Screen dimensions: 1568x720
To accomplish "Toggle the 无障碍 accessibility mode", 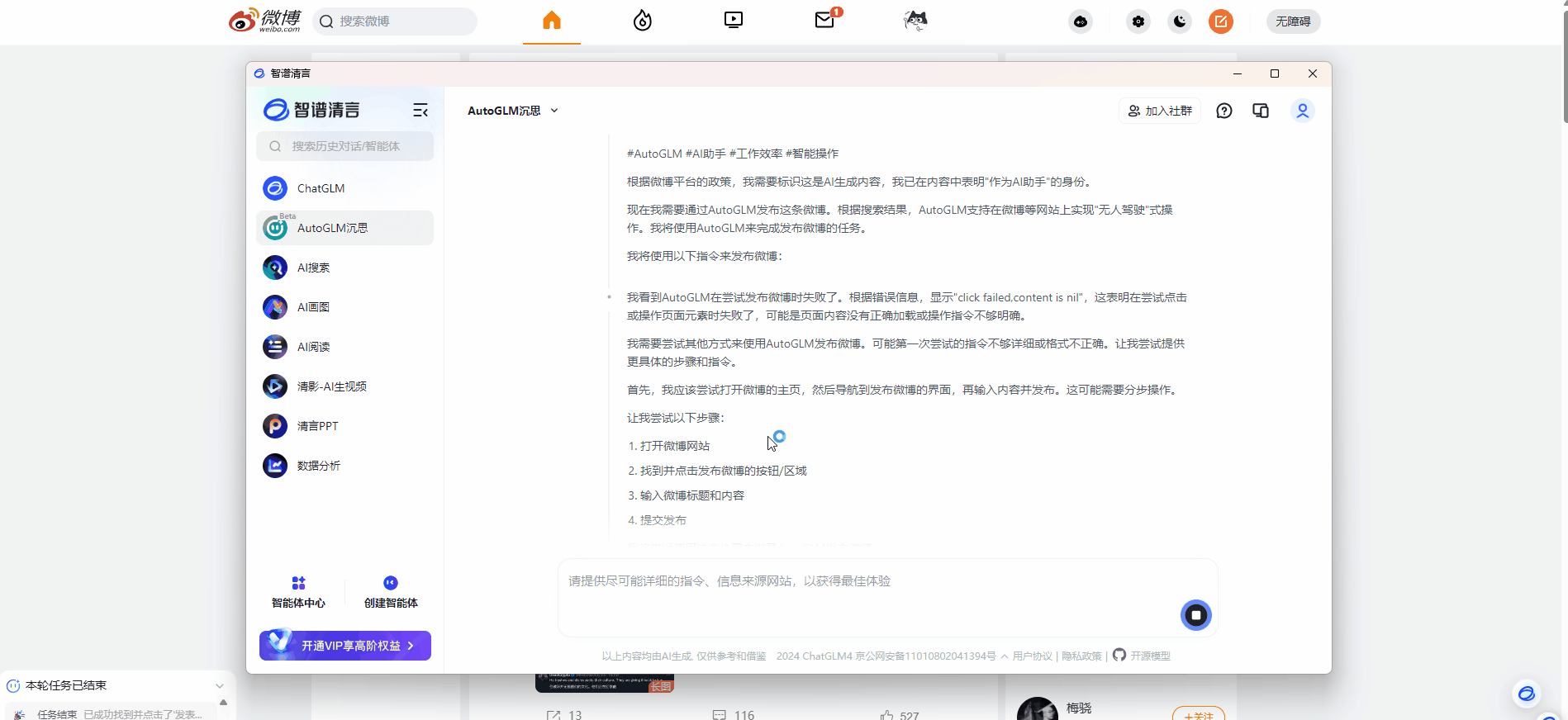I will (x=1293, y=21).
